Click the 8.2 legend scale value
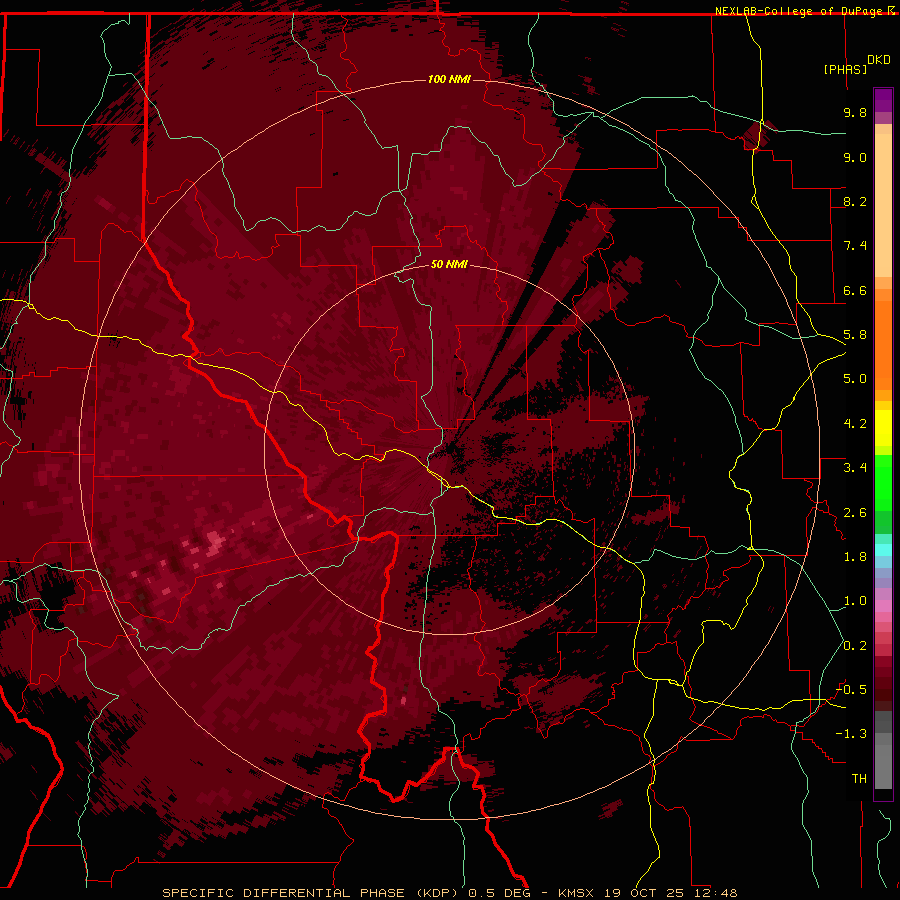This screenshot has height=900, width=900. click(855, 201)
